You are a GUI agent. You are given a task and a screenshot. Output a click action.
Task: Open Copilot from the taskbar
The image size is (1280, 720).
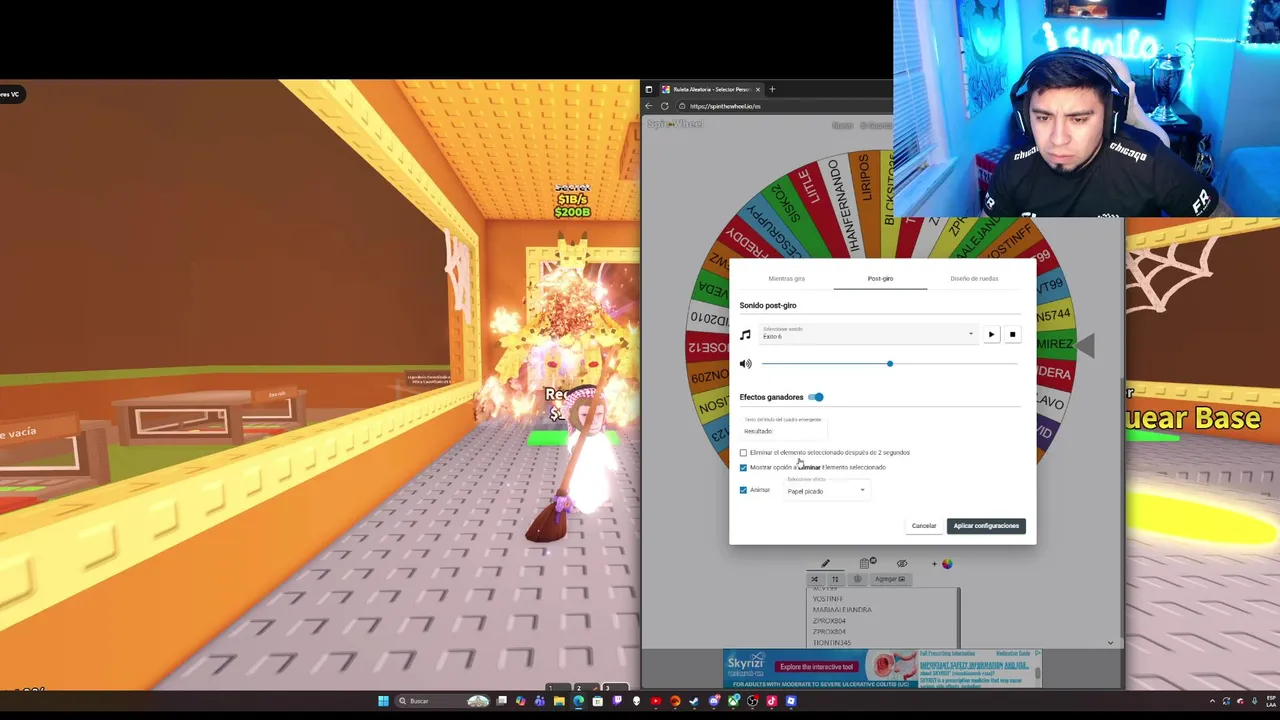(x=520, y=701)
